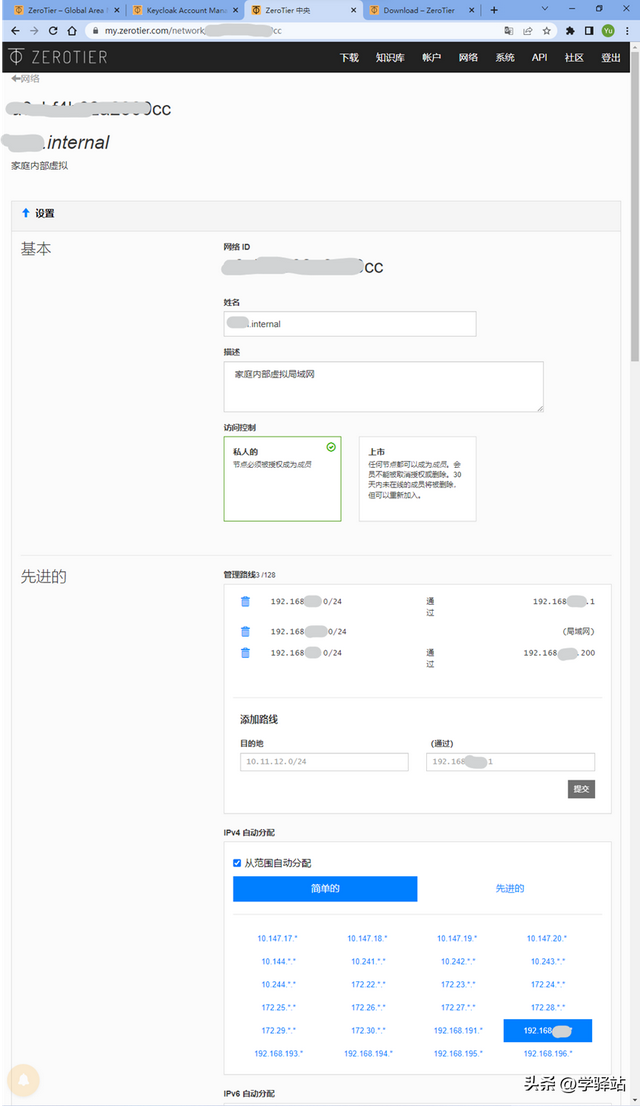The image size is (640, 1106).
Task: Open 网络 in the top navigation bar
Action: coord(469,58)
